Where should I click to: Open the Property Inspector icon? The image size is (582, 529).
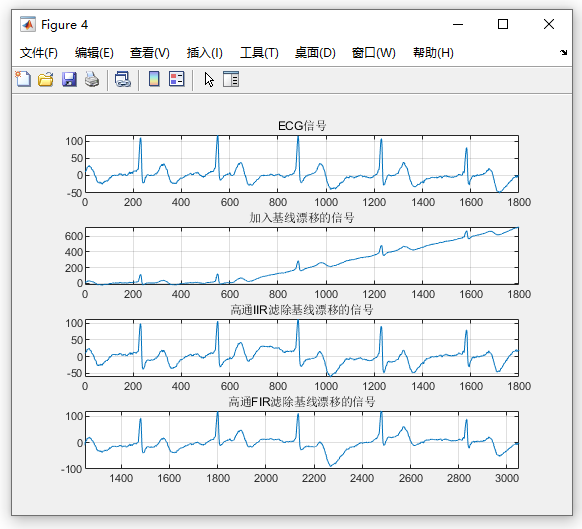(231, 79)
